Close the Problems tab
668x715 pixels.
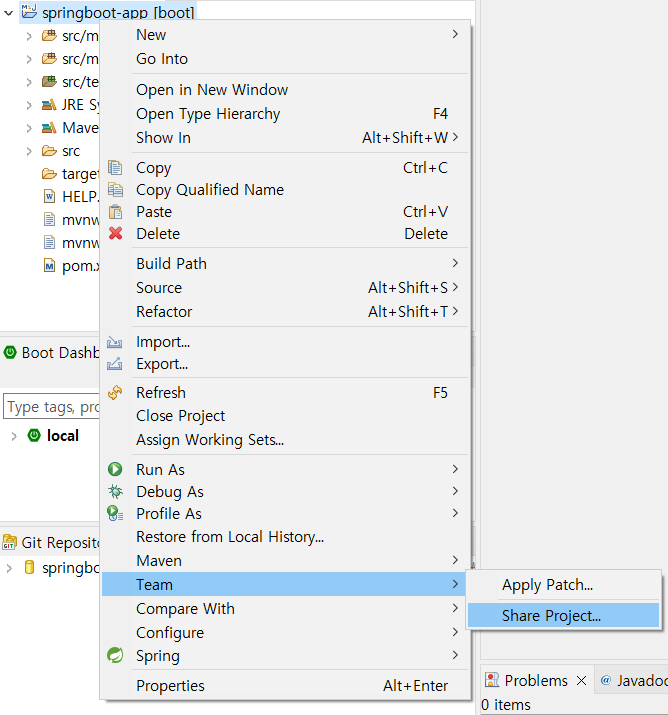tap(581, 681)
